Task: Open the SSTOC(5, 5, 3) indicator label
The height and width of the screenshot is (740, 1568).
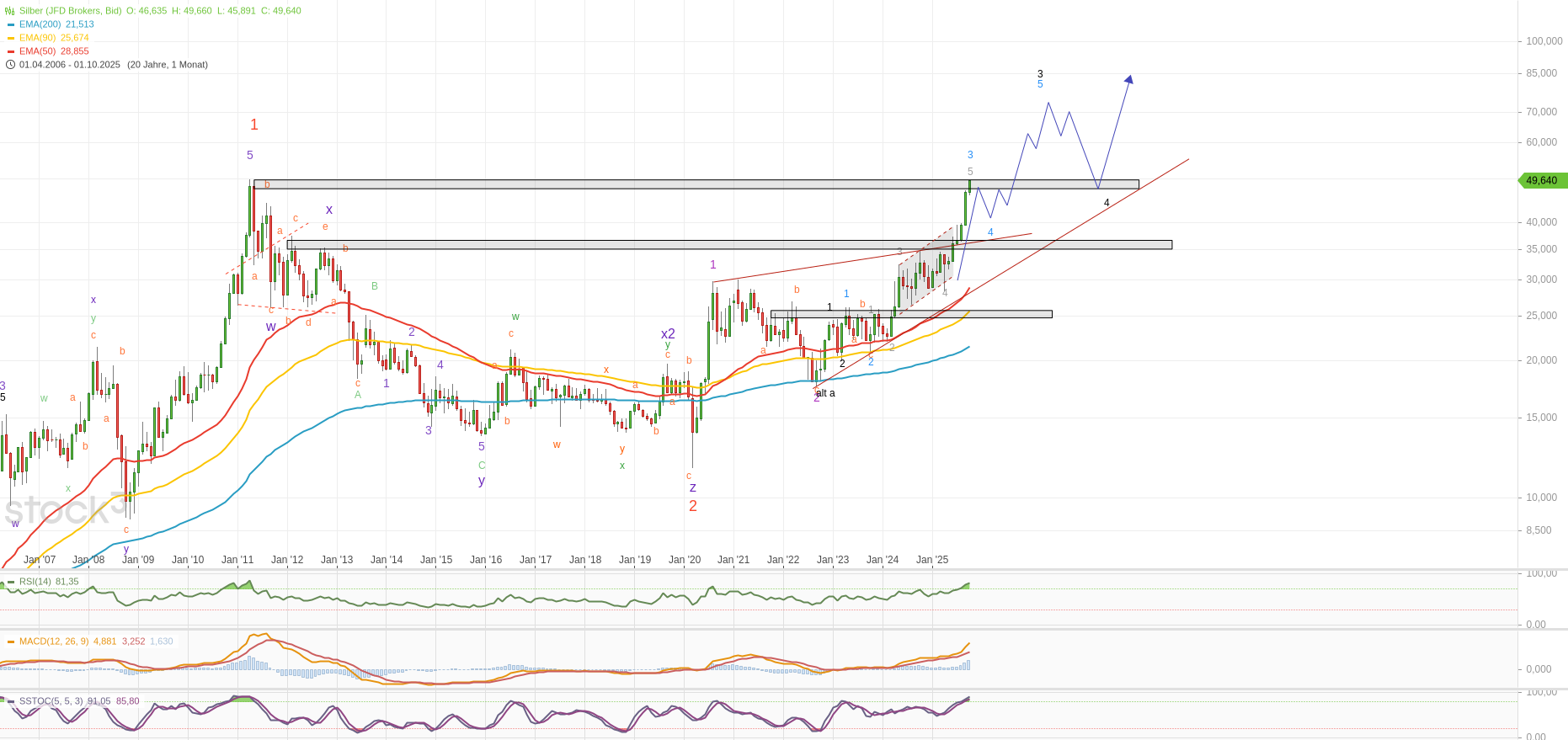Action: 51,701
